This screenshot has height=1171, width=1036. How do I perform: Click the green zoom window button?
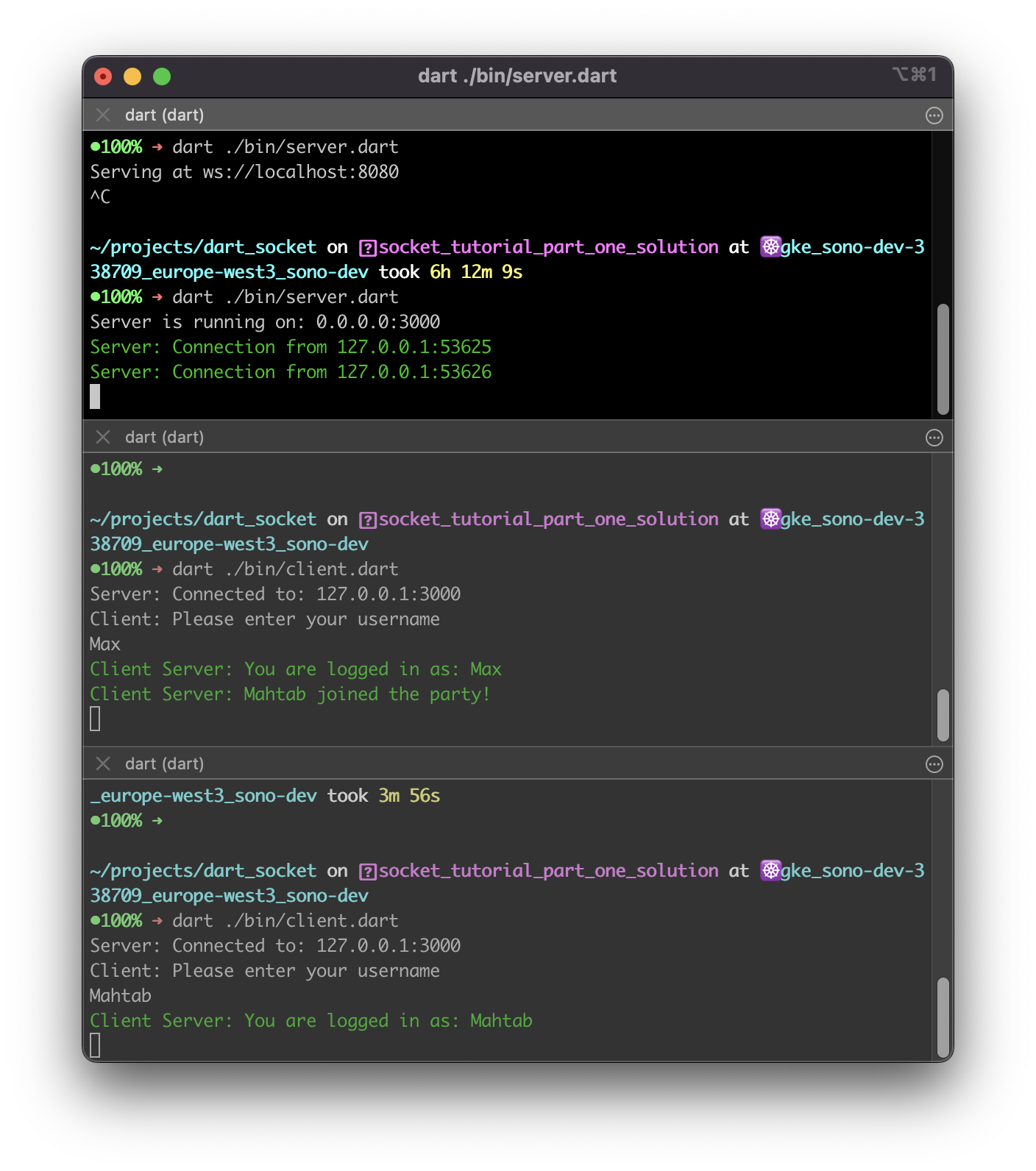pyautogui.click(x=162, y=76)
